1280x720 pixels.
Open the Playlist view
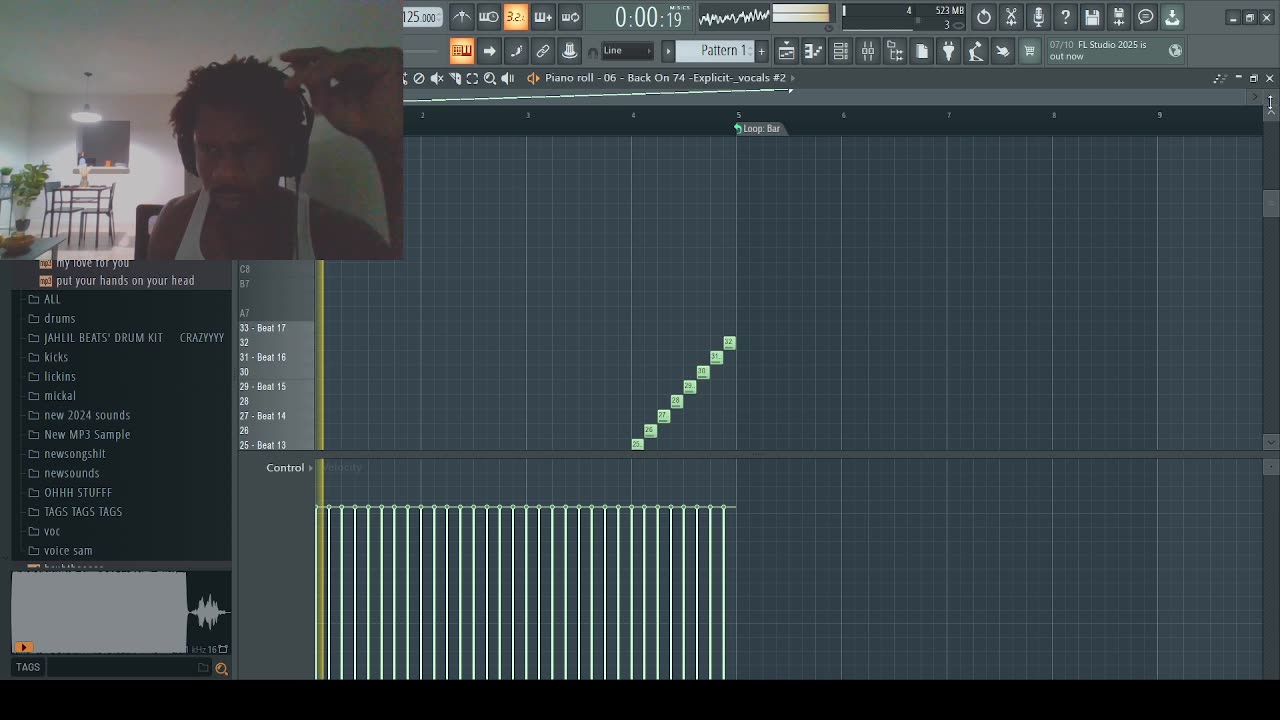[x=787, y=51]
